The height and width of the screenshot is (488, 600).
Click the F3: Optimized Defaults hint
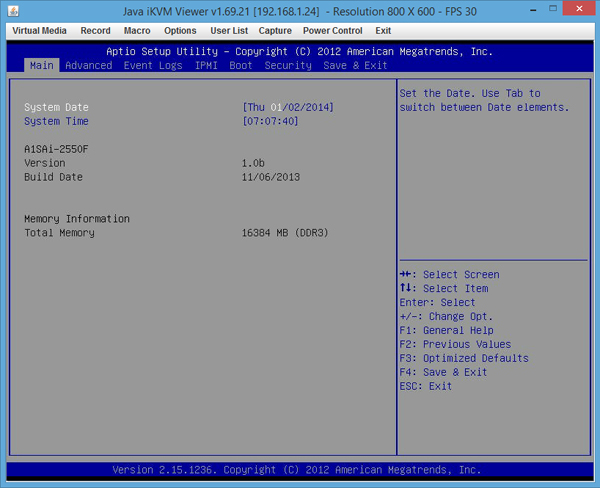click(x=464, y=358)
